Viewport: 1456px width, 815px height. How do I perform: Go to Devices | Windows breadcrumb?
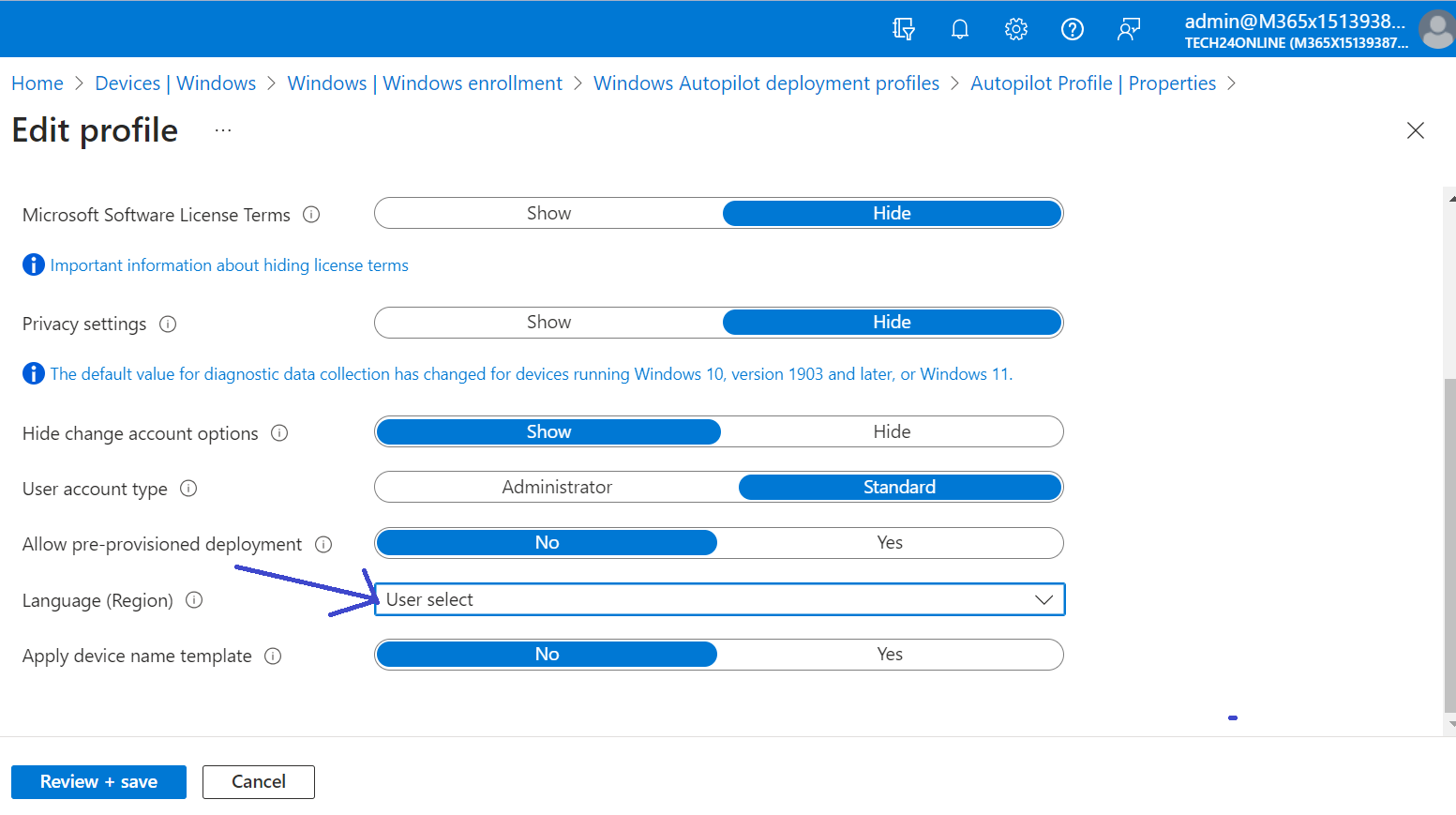point(174,83)
